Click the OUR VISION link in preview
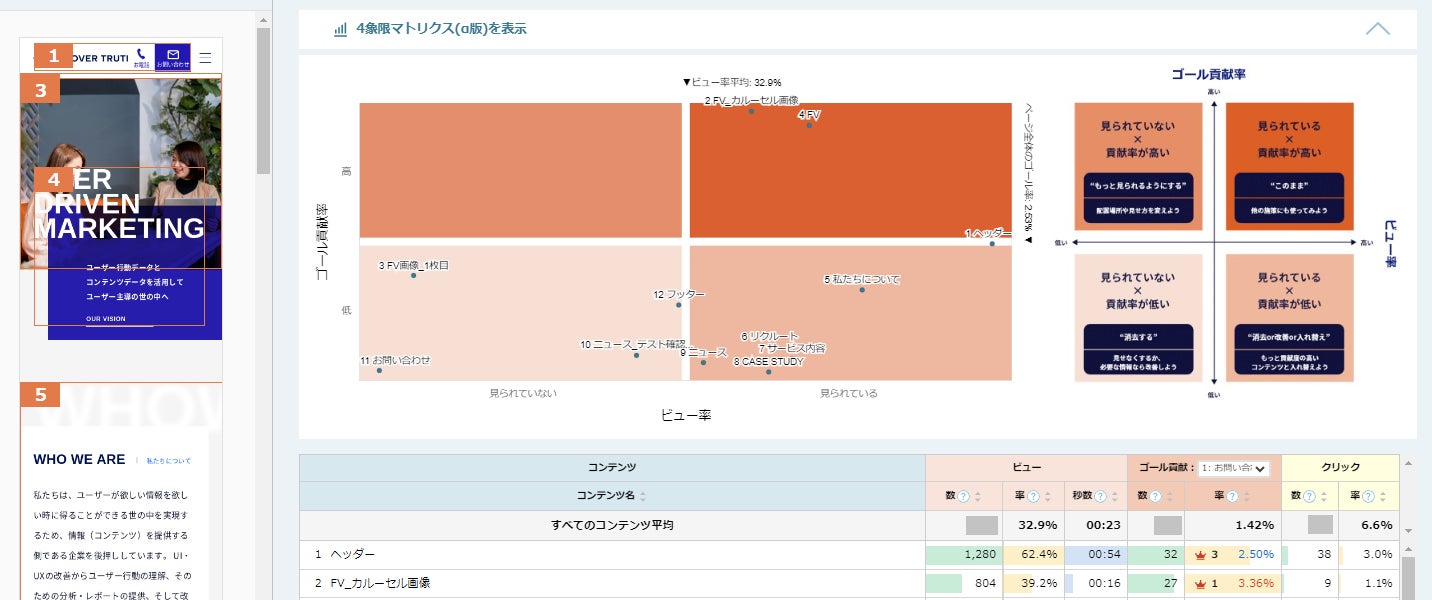Image resolution: width=1432 pixels, height=600 pixels. click(106, 319)
